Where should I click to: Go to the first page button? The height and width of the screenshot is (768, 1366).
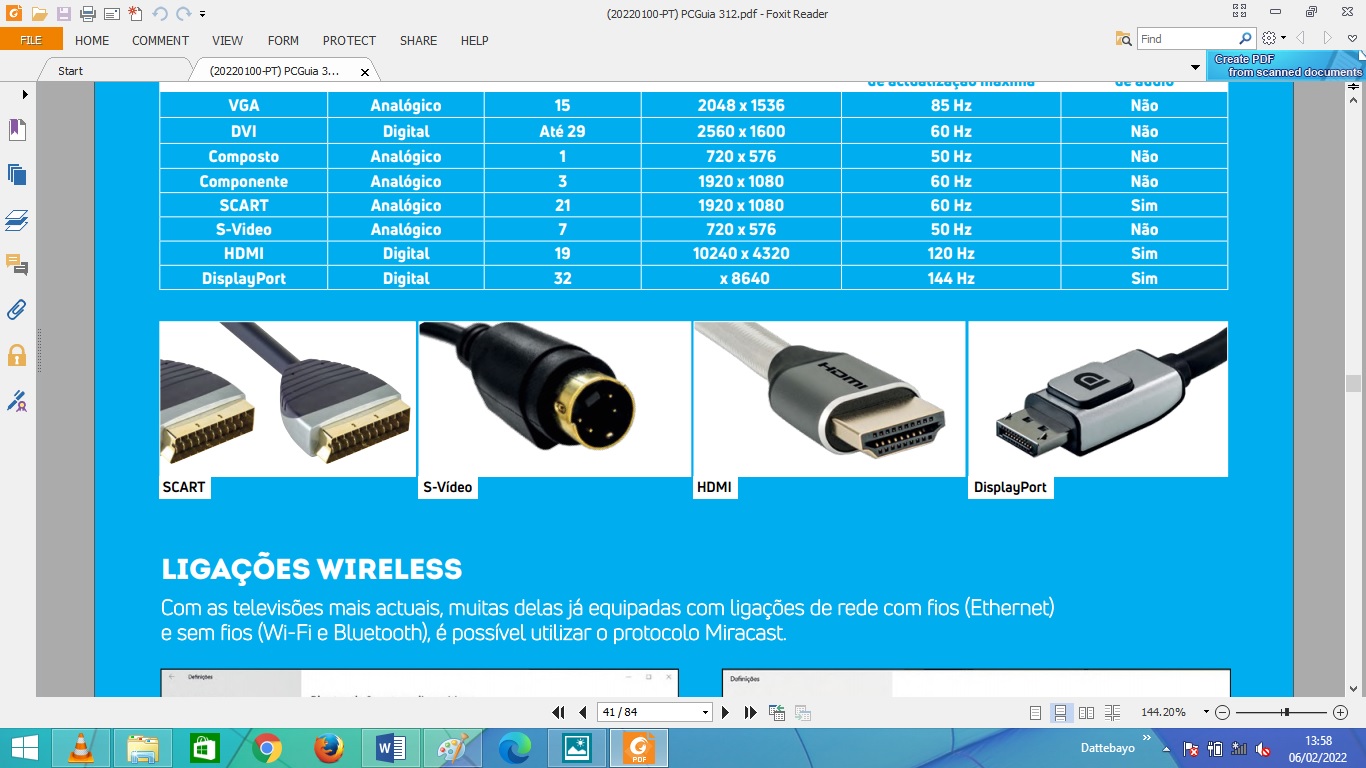[559, 712]
